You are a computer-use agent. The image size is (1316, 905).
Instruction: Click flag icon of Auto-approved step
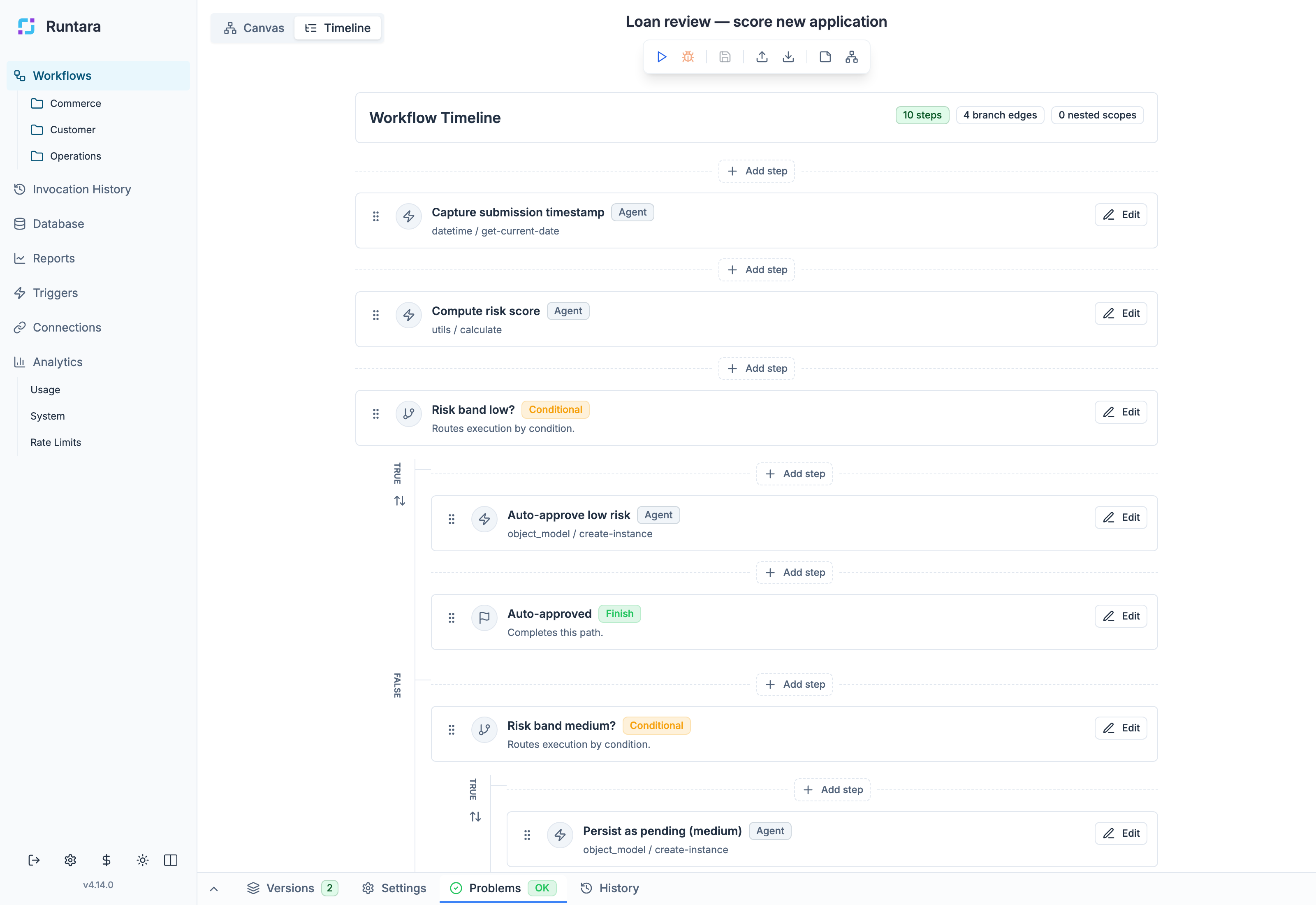click(484, 617)
